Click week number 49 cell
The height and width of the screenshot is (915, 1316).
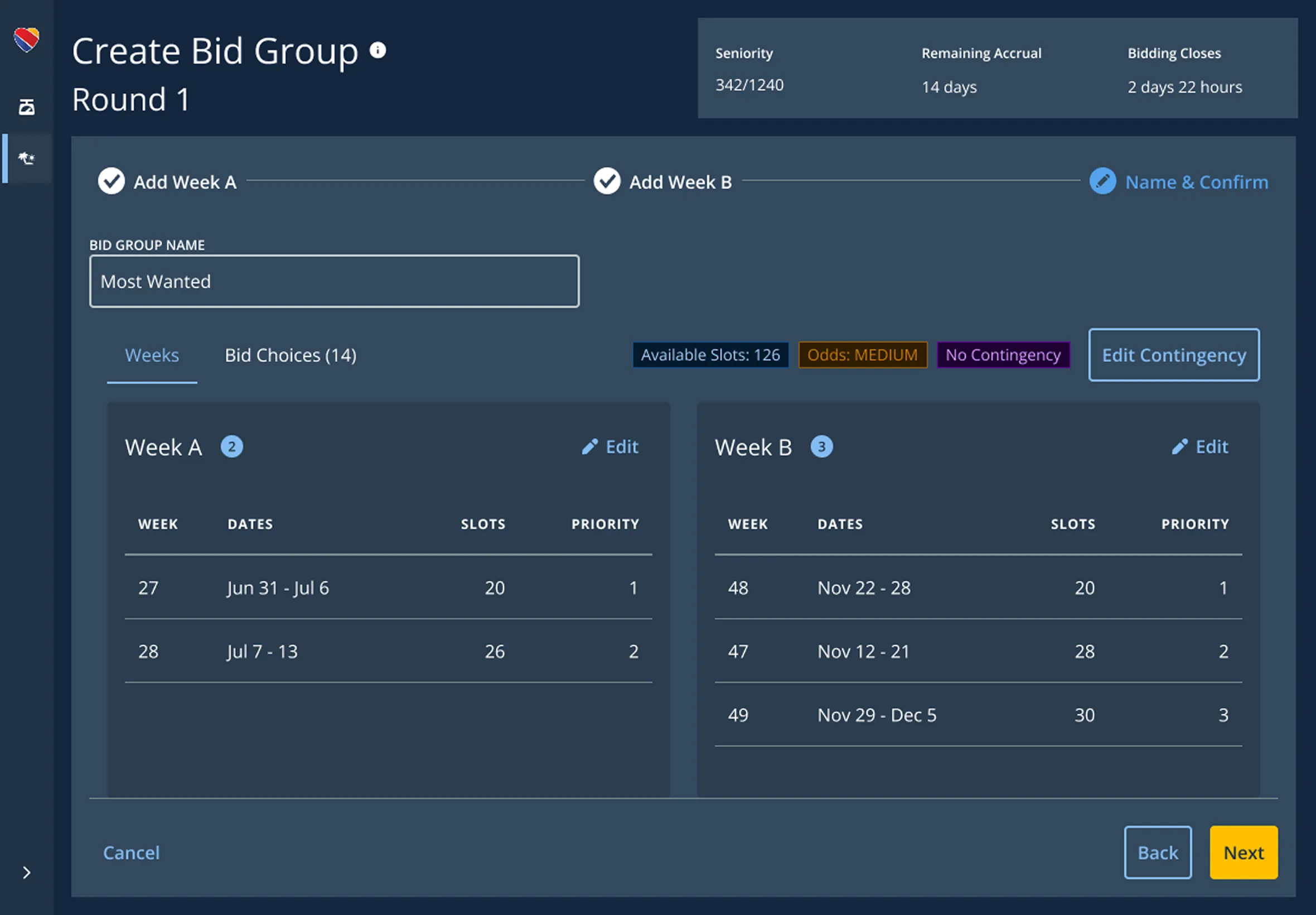coord(738,715)
